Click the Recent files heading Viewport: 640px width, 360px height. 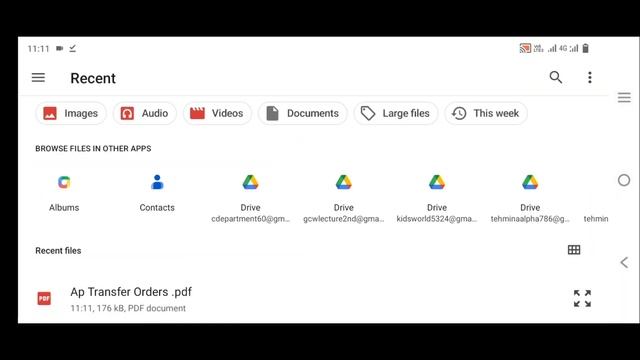[x=58, y=251]
